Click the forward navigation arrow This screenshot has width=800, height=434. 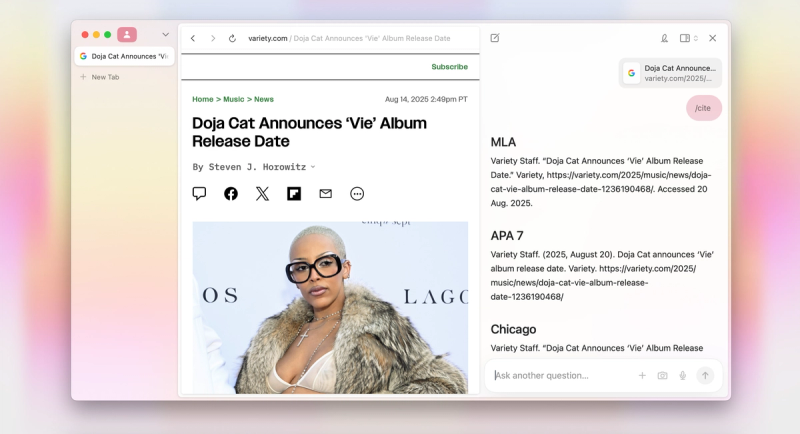coord(213,38)
